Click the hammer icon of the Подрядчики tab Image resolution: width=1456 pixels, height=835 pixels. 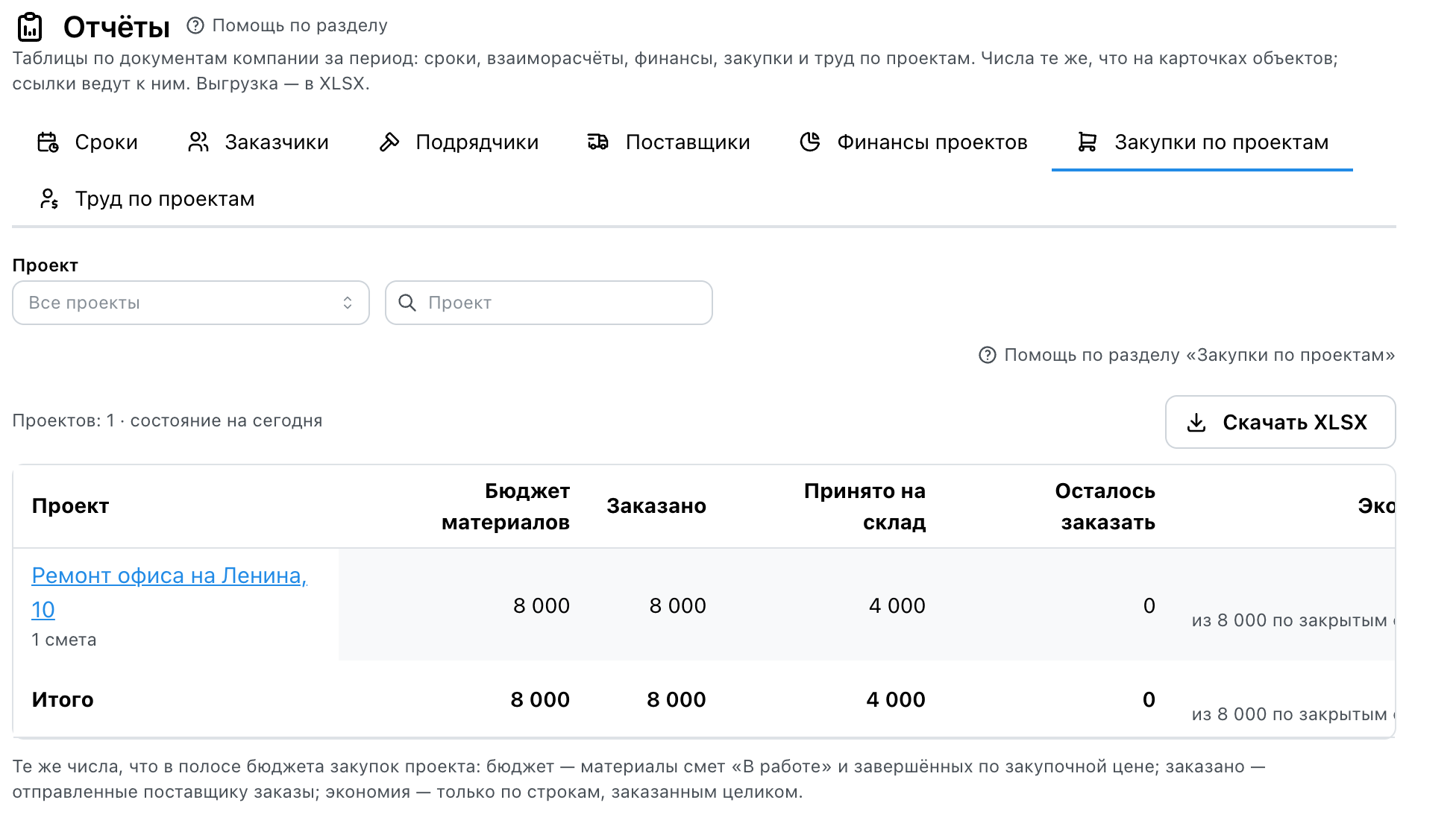click(x=389, y=142)
